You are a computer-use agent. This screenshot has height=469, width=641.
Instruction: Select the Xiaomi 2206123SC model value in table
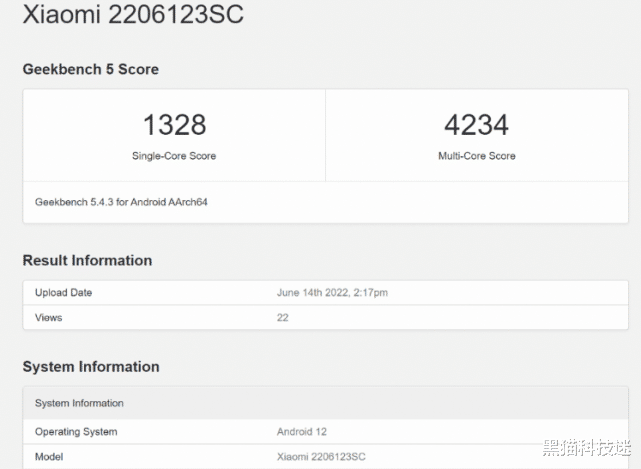(321, 456)
